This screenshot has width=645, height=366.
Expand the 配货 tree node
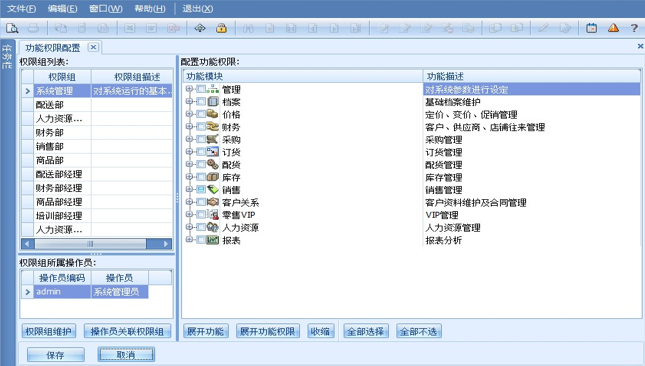coord(189,164)
